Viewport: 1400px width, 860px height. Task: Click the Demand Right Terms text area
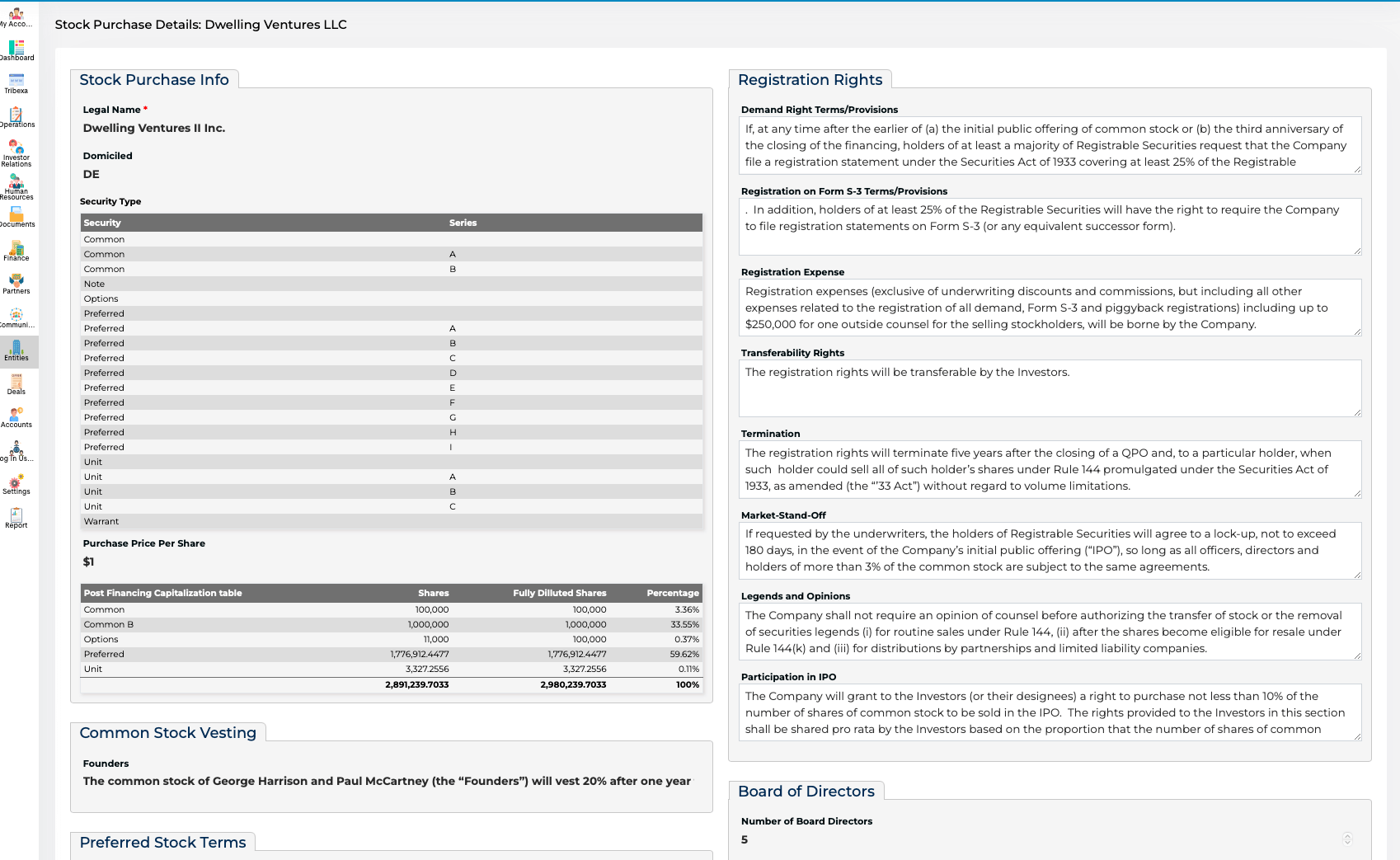(x=1049, y=145)
